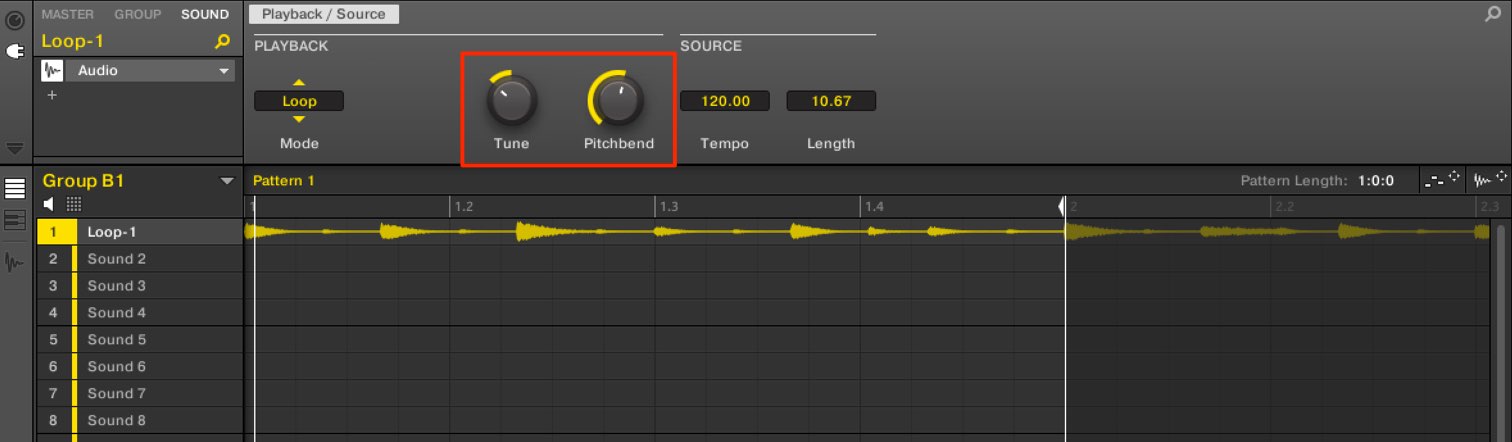
Task: Select the Playback / Source page tab
Action: click(x=324, y=14)
